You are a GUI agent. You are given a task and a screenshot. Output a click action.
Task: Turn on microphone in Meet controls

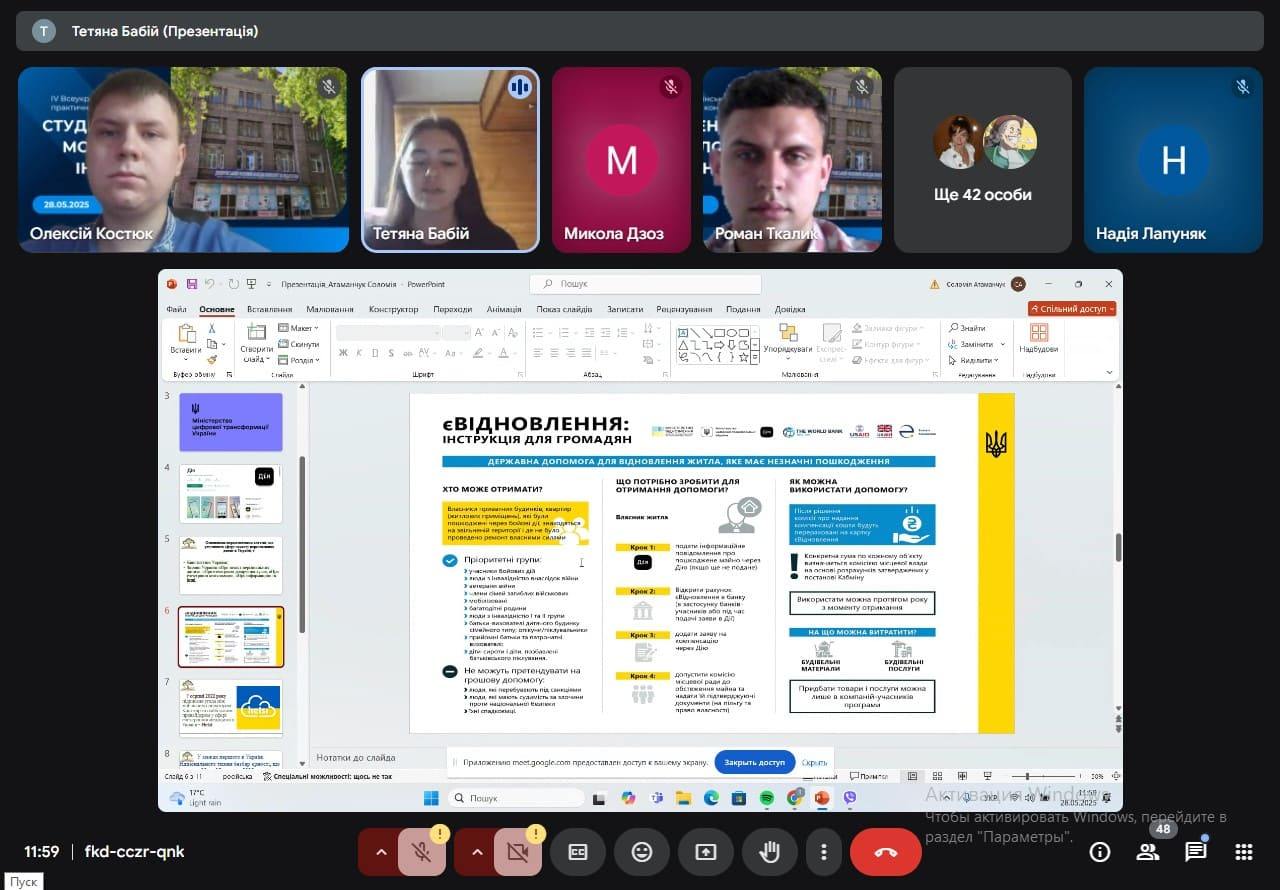(x=422, y=852)
